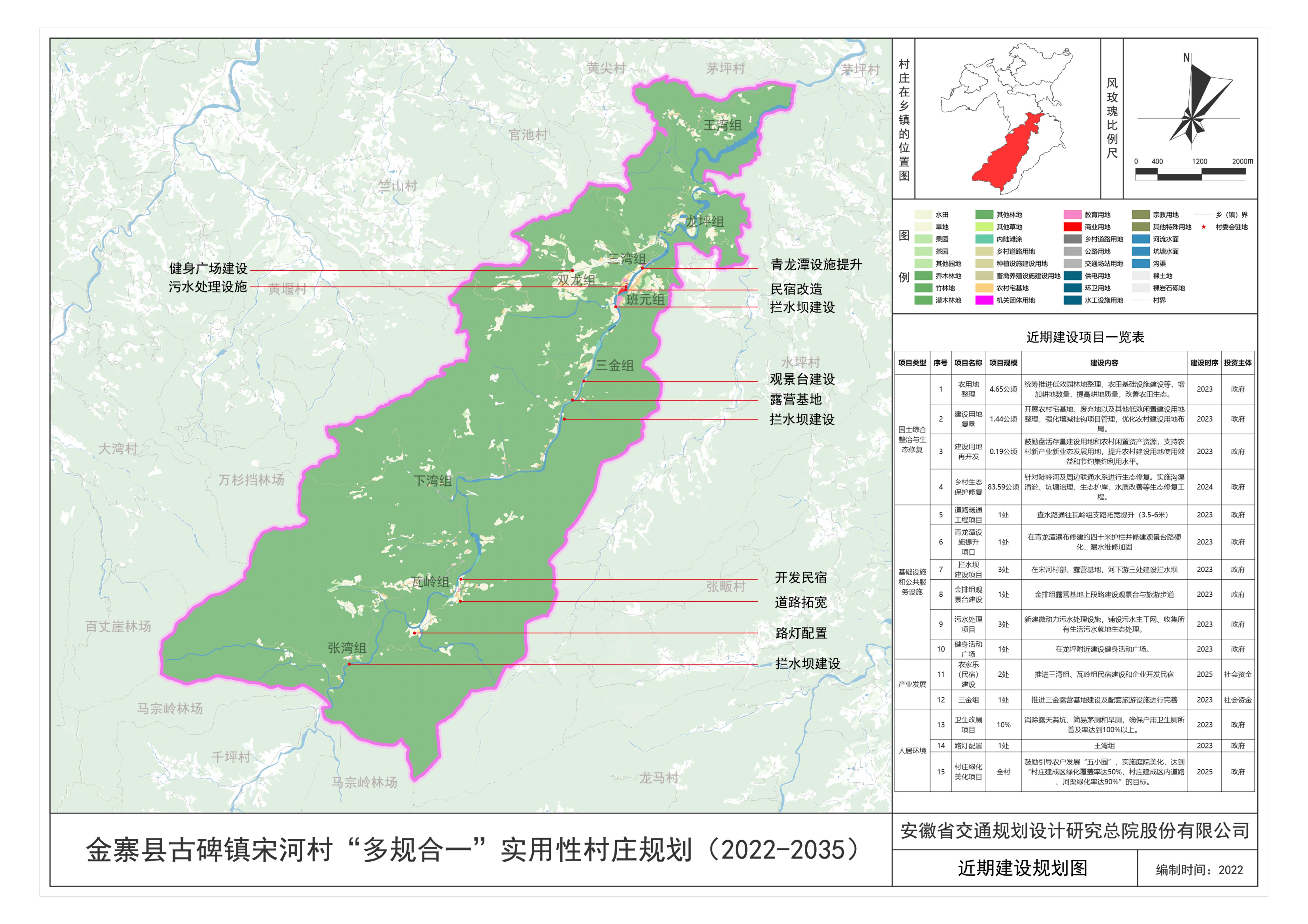Click the 青龙潭设施提升 callout label
The image size is (1308, 924).
pos(816,264)
